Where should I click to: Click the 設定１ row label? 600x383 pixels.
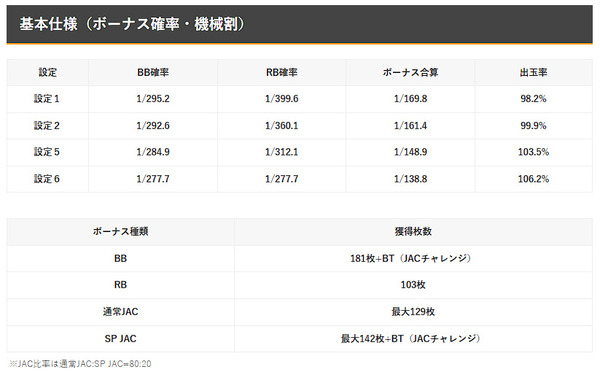pos(47,99)
